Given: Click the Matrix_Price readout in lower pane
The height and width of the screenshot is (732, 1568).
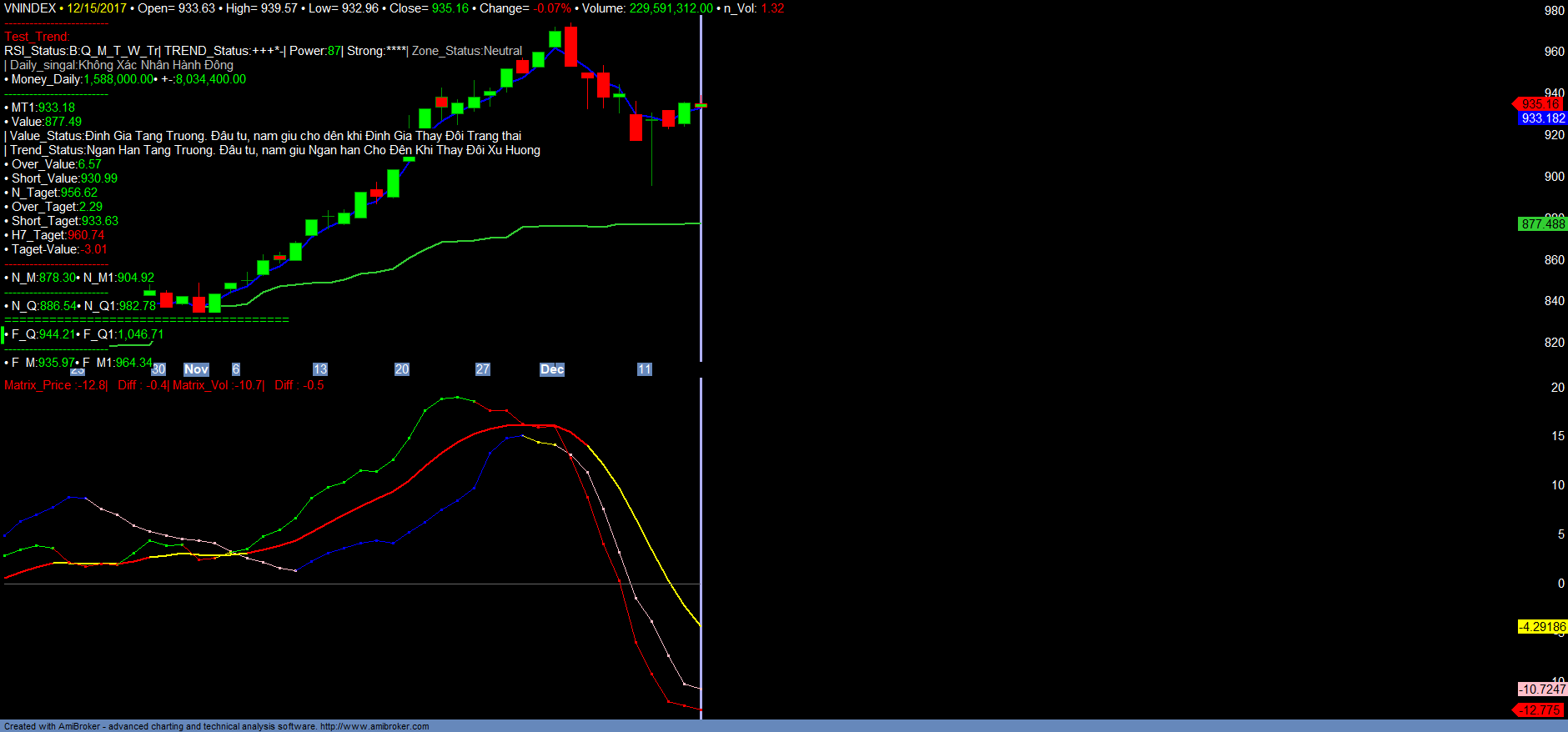Looking at the screenshot, I should [x=55, y=385].
